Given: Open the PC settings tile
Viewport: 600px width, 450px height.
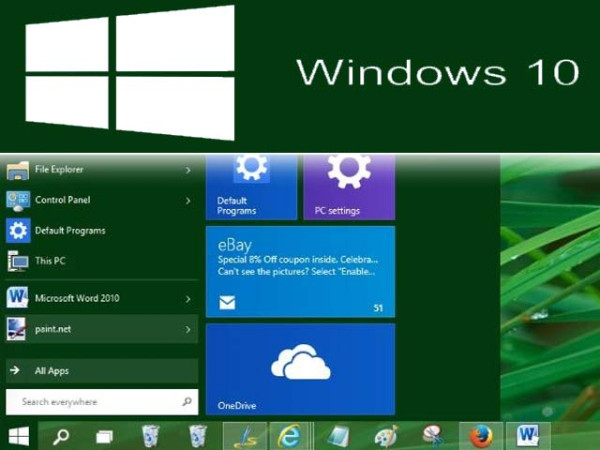Looking at the screenshot, I should point(349,187).
